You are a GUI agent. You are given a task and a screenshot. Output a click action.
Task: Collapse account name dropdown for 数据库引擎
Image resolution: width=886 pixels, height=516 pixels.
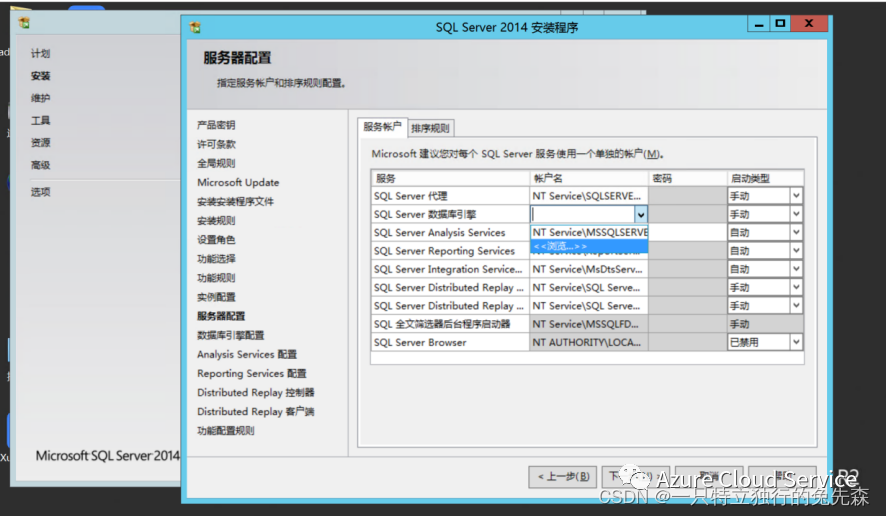coord(641,215)
